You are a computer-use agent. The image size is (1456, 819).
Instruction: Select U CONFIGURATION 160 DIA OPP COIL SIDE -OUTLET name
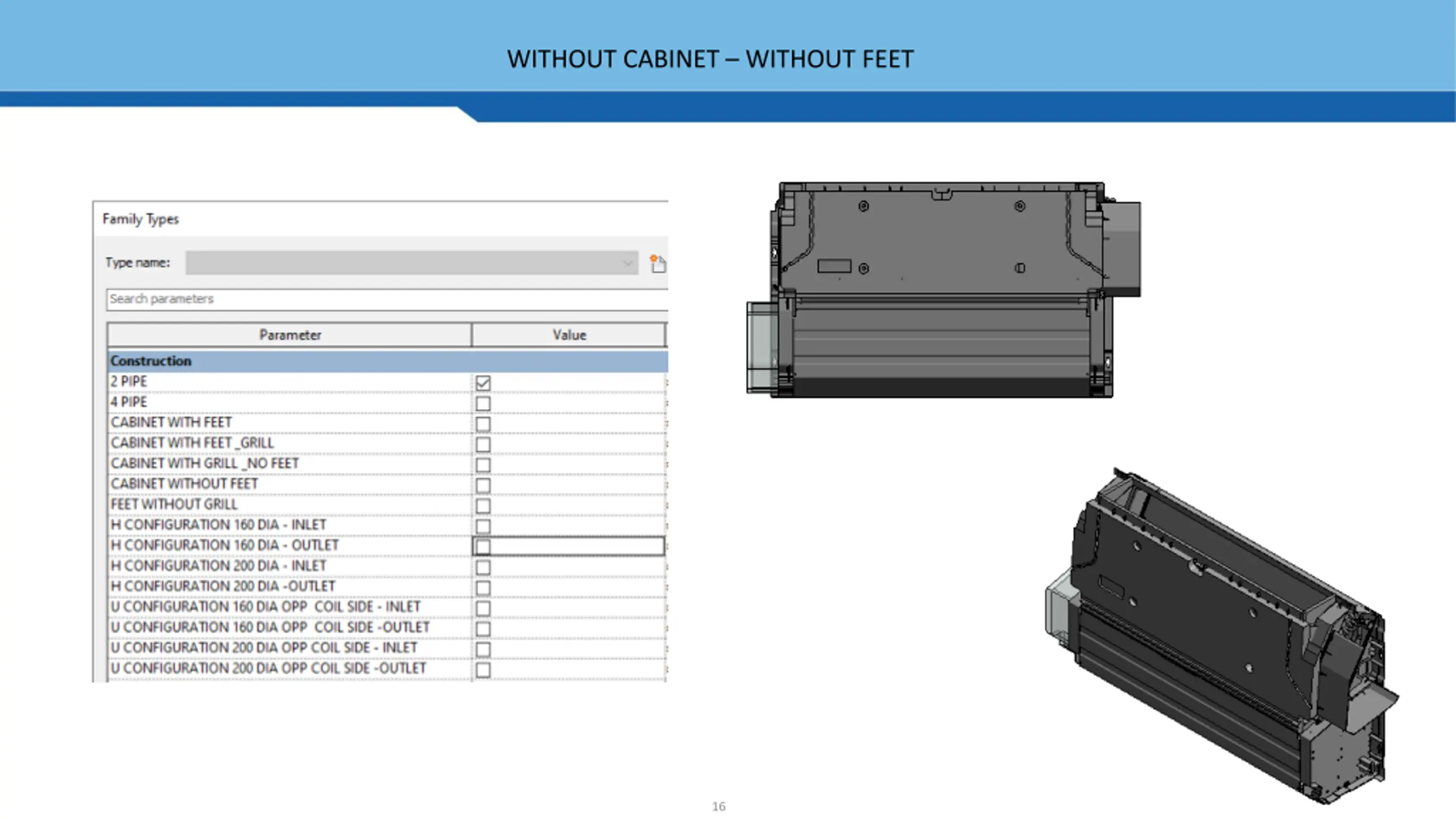[x=270, y=627]
